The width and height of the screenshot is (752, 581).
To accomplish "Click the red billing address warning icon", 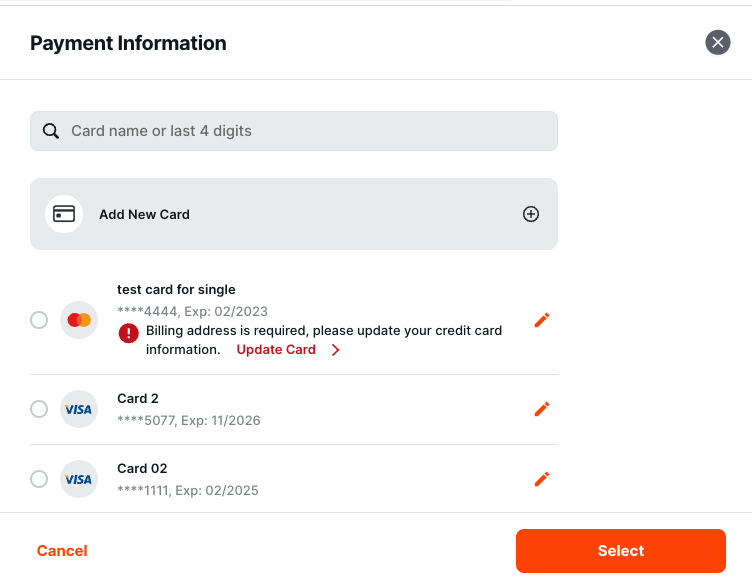I will (129, 333).
